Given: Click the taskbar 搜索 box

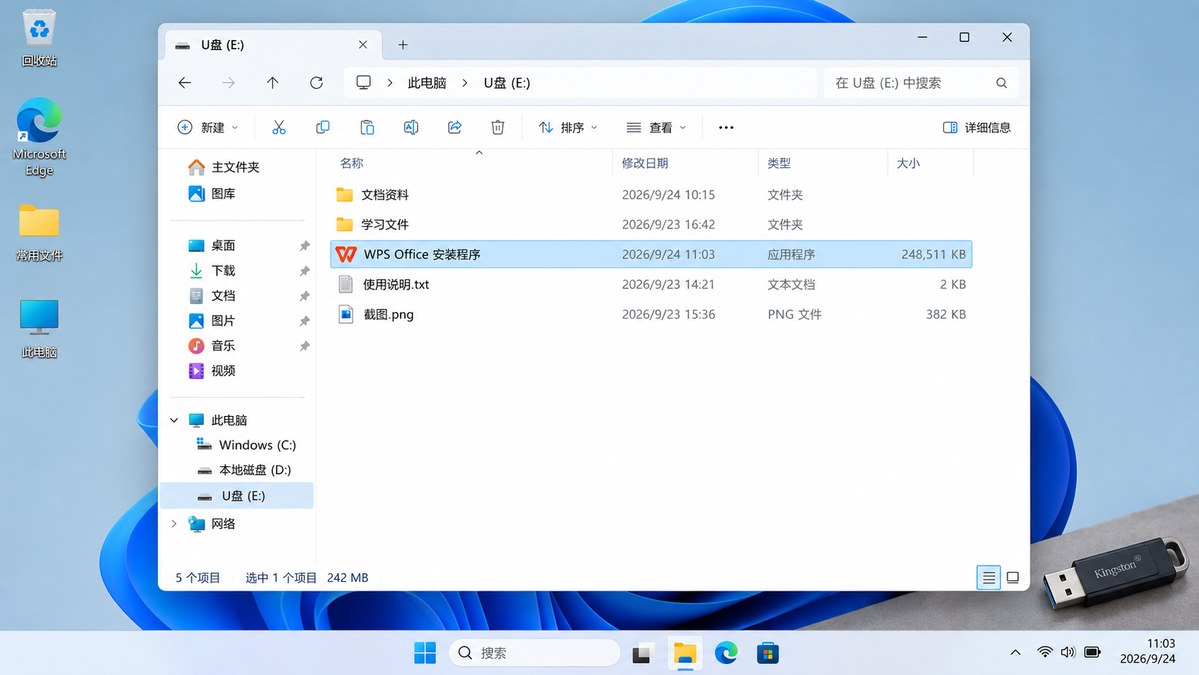Looking at the screenshot, I should (x=534, y=653).
